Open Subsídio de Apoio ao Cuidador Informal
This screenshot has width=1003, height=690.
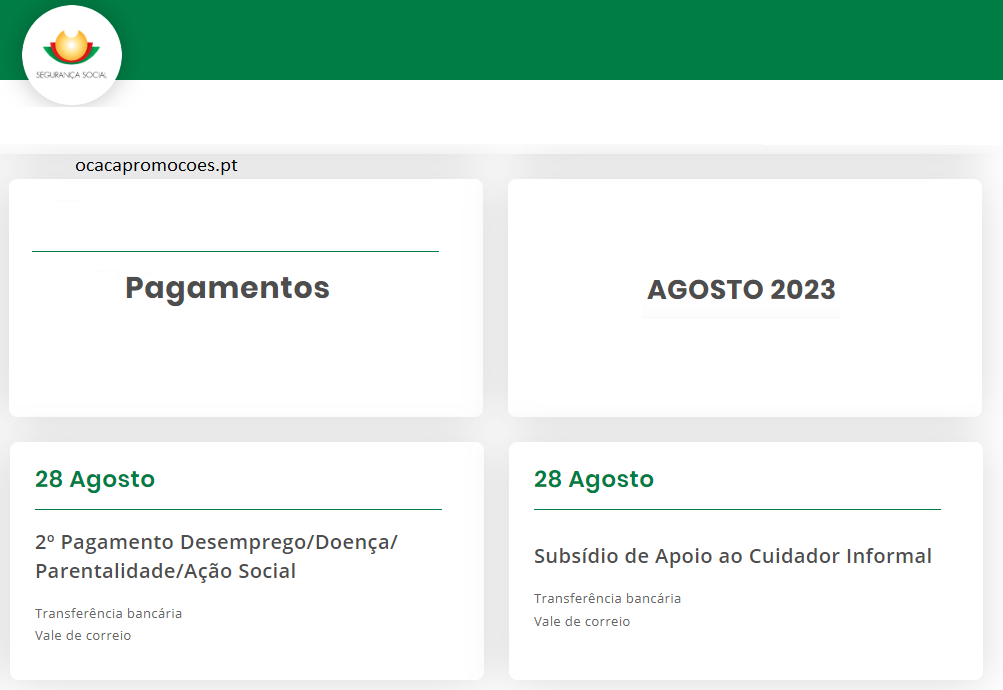(732, 556)
